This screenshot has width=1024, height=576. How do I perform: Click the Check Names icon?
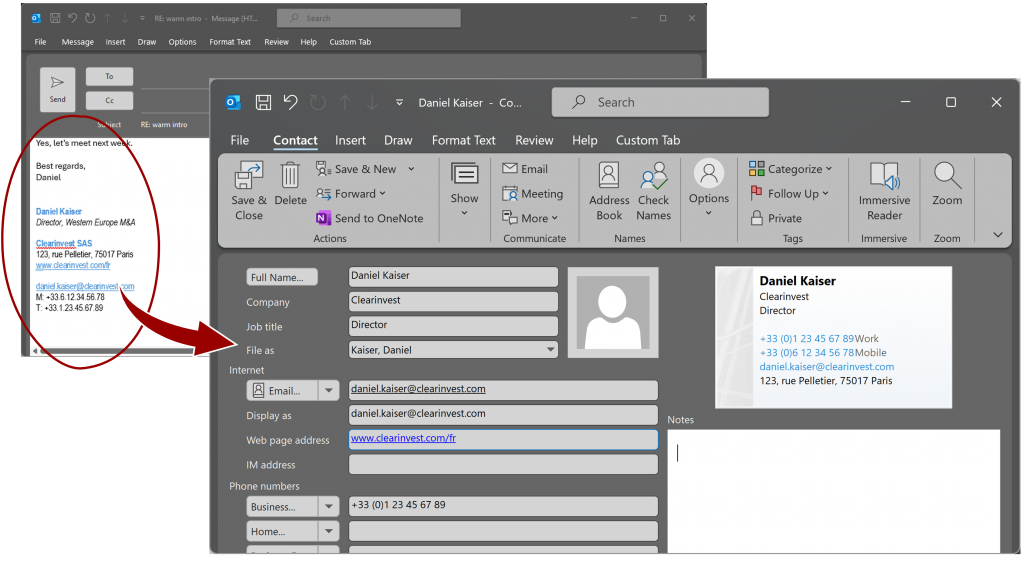[654, 179]
